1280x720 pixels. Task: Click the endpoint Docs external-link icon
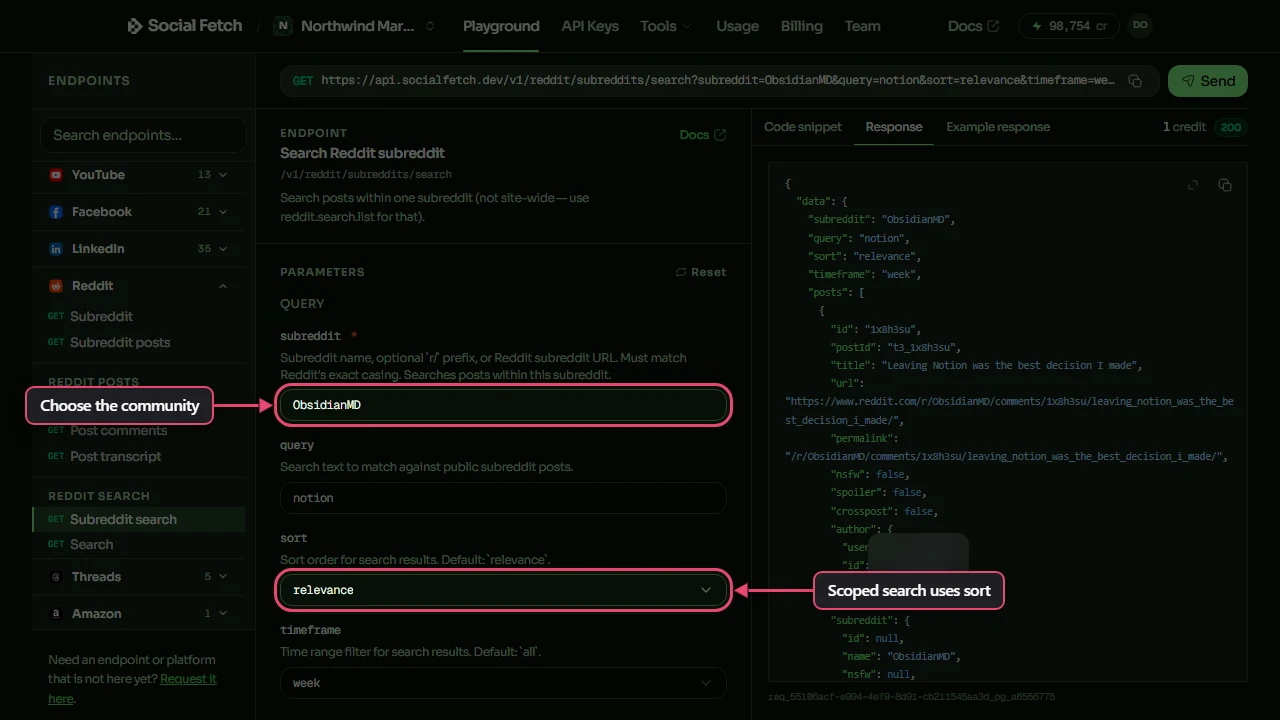720,135
